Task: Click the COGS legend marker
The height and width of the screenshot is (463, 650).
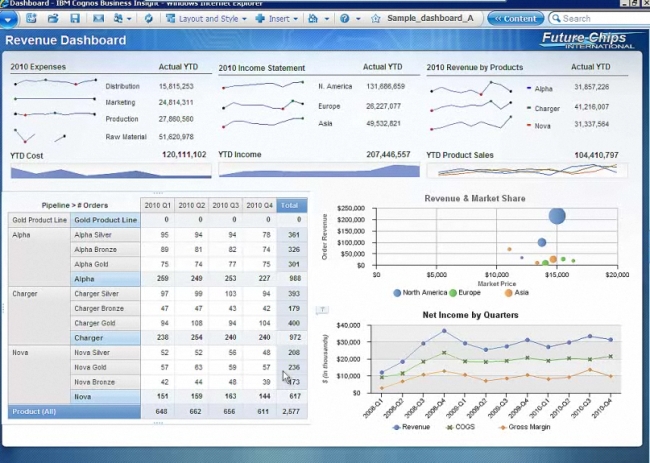Action: click(450, 427)
